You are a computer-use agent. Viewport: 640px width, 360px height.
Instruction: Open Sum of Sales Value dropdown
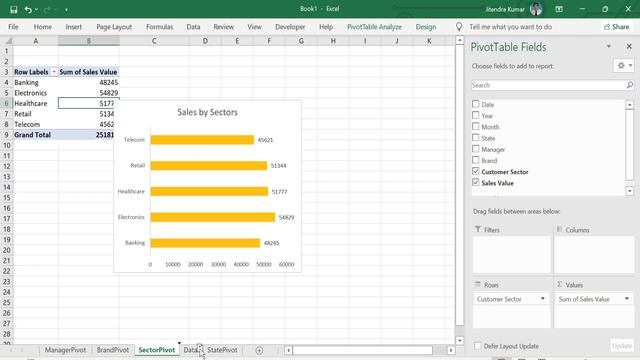click(x=627, y=299)
